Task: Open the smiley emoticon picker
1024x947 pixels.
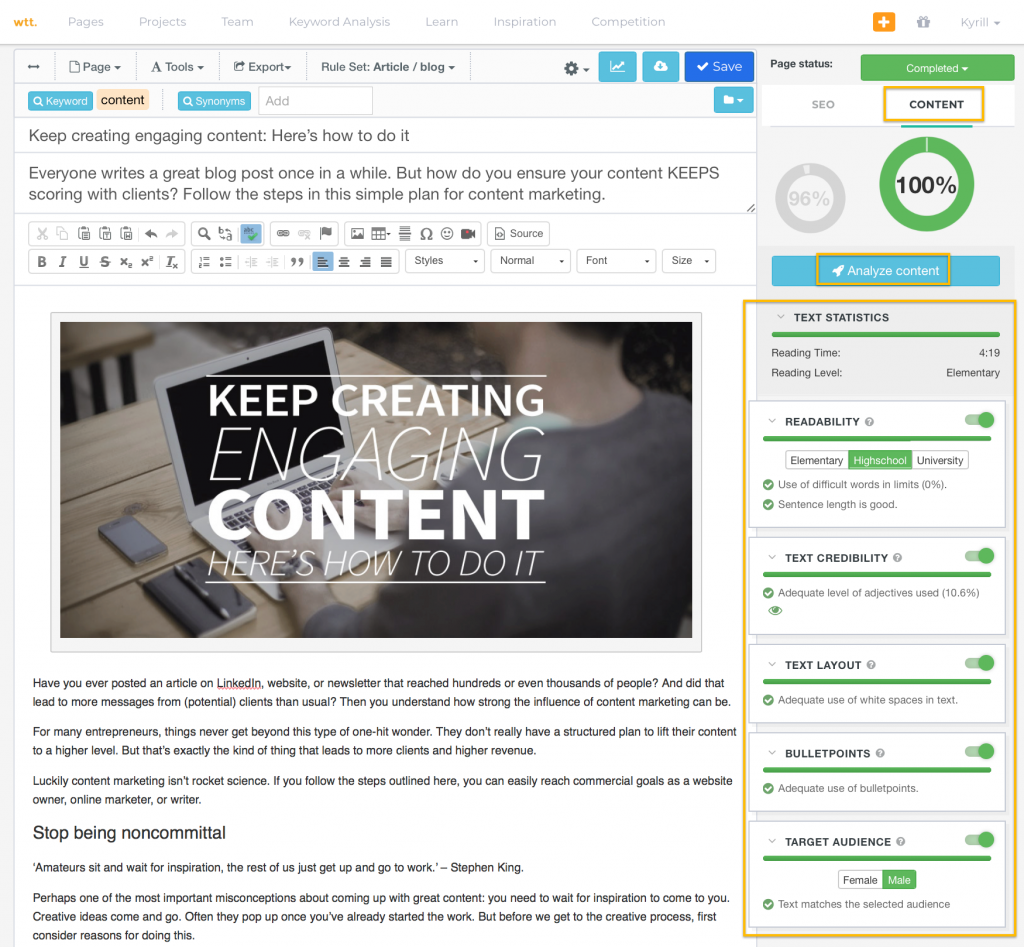Action: tap(447, 234)
